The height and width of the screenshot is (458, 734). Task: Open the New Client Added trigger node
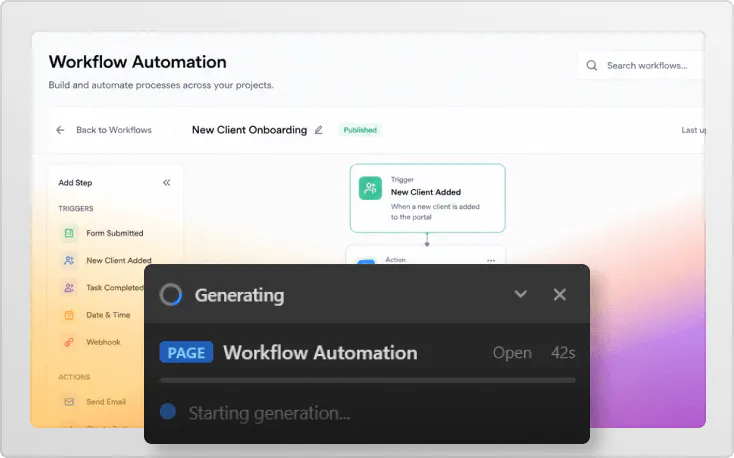tap(427, 198)
